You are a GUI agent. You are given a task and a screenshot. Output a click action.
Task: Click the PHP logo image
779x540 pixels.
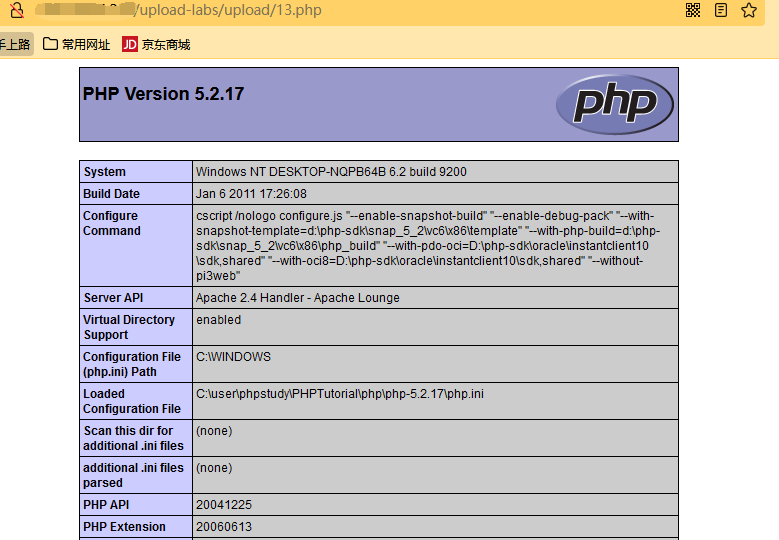[614, 104]
